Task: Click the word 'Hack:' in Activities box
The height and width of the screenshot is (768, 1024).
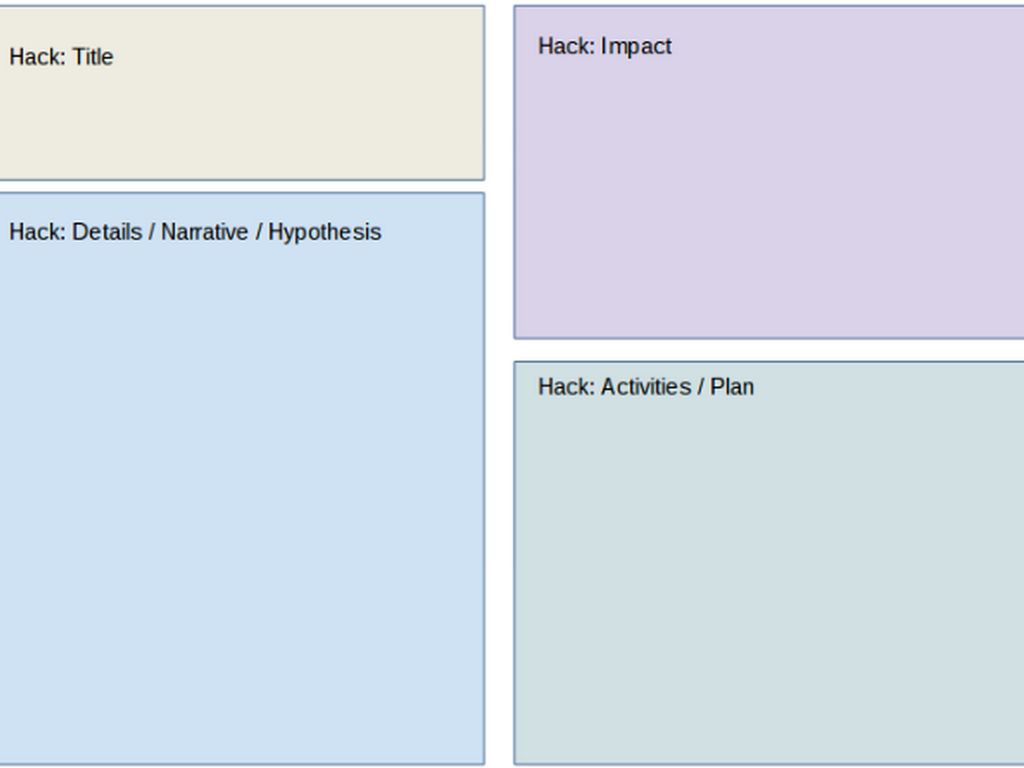Action: 566,387
